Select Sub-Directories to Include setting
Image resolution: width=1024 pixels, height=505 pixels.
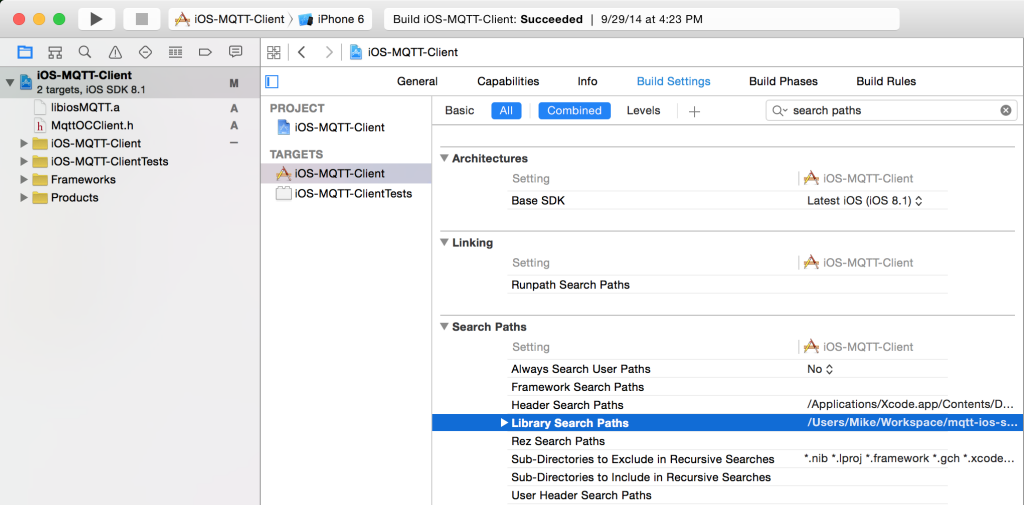[641, 478]
